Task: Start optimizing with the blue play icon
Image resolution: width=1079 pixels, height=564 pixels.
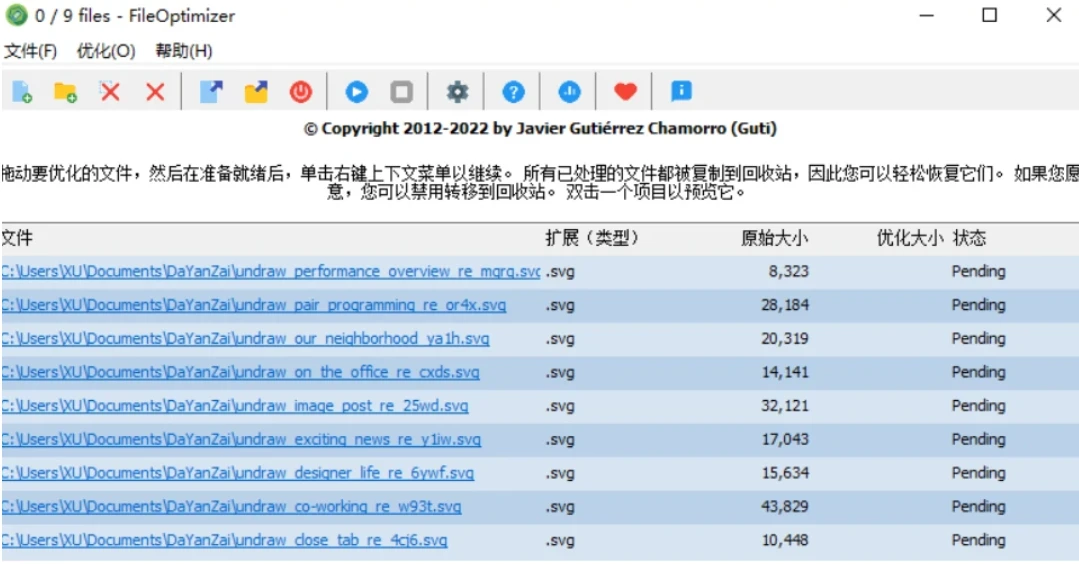Action: [357, 92]
